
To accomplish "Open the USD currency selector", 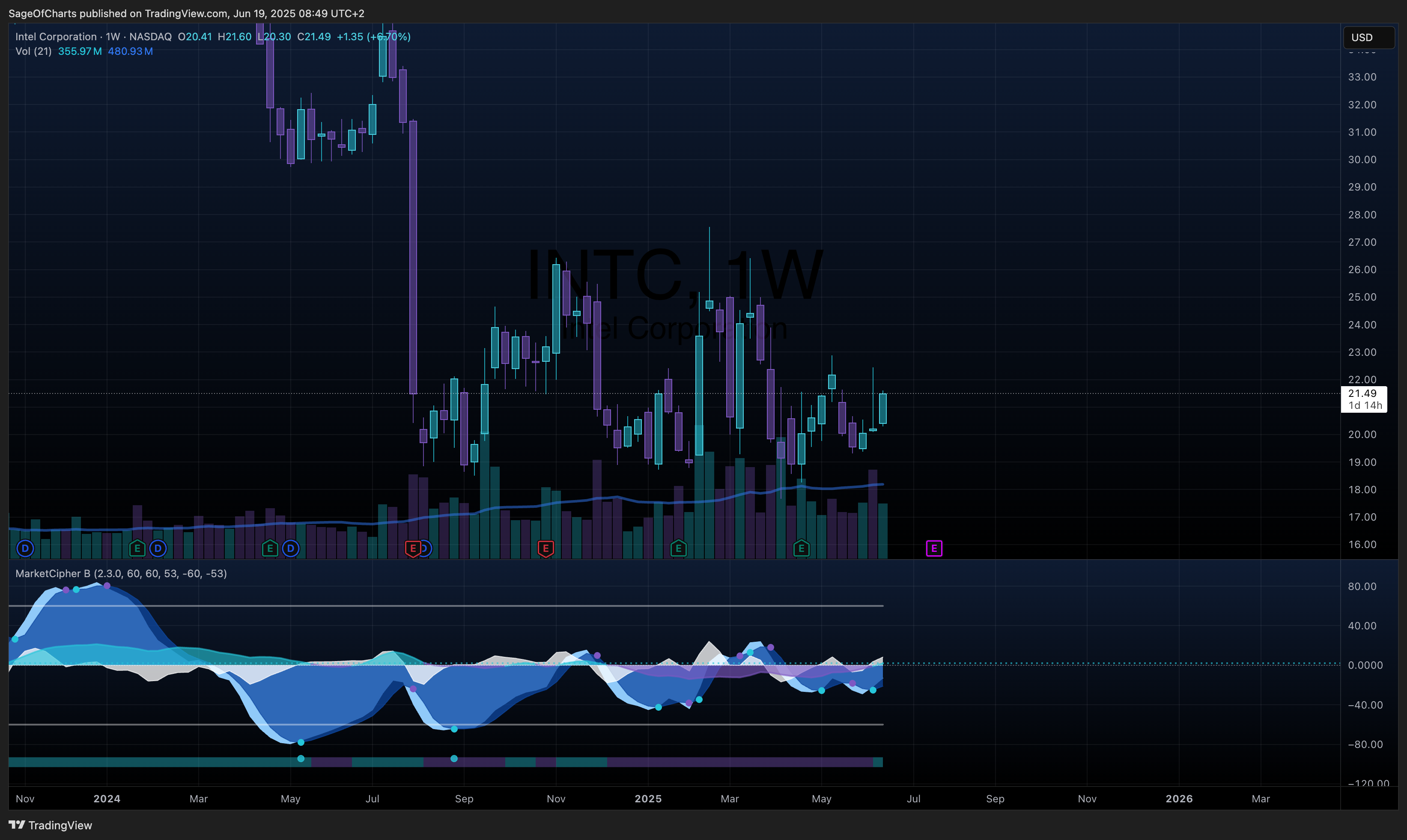I will click(1368, 37).
